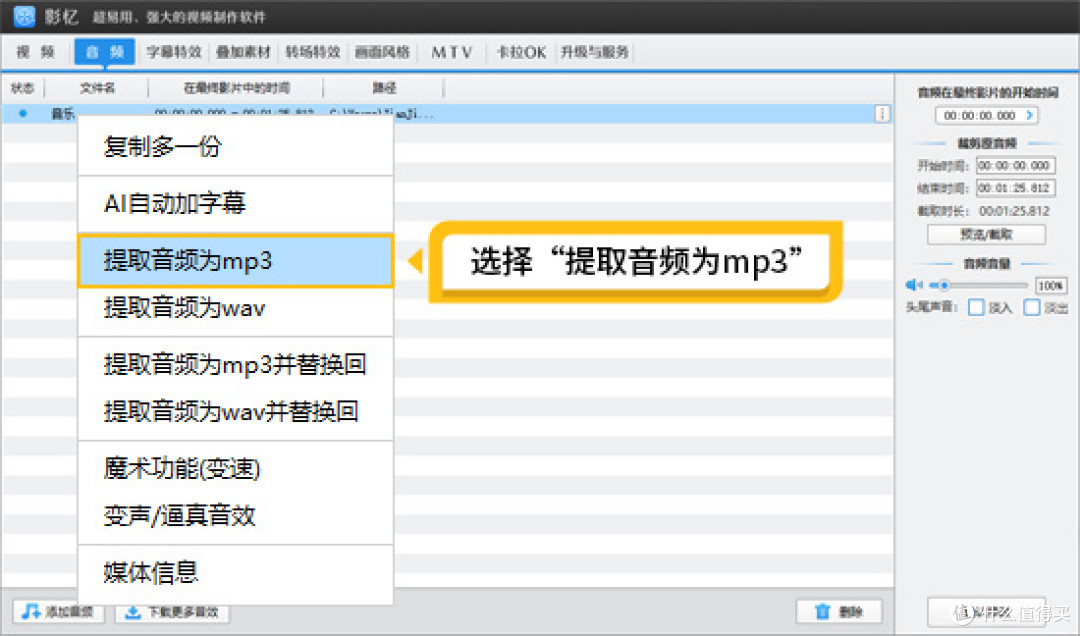Click the 影忆 app logo icon

pos(24,16)
